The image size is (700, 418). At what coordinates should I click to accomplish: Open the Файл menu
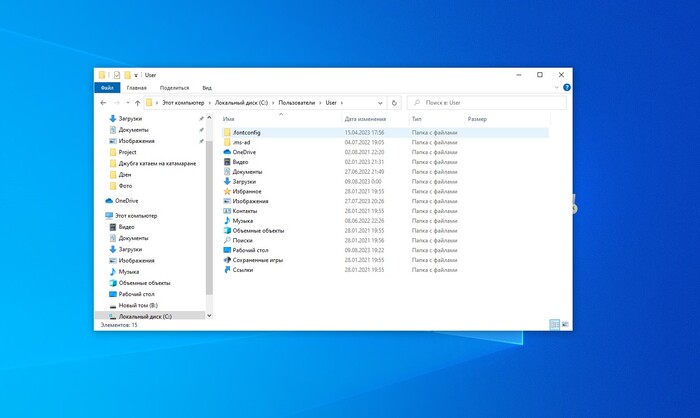(106, 87)
